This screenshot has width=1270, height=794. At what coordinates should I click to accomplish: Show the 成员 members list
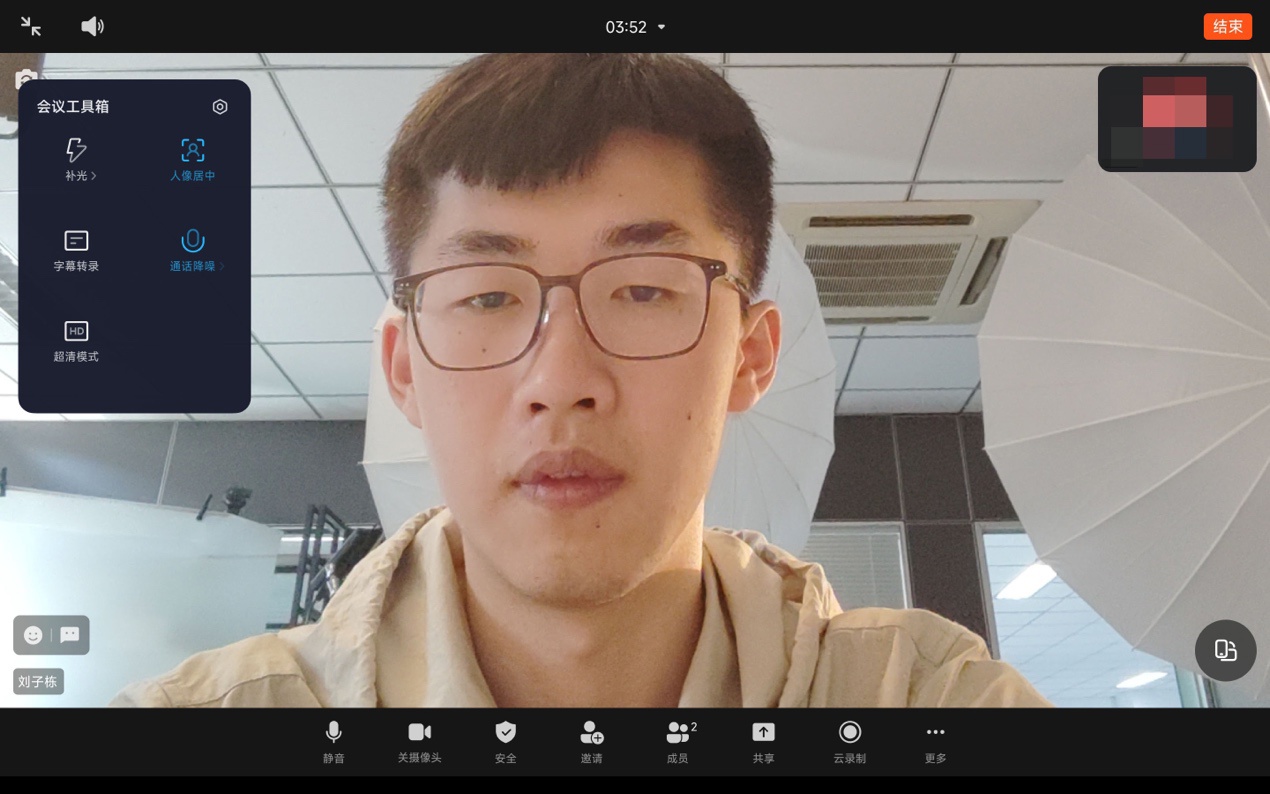(679, 743)
